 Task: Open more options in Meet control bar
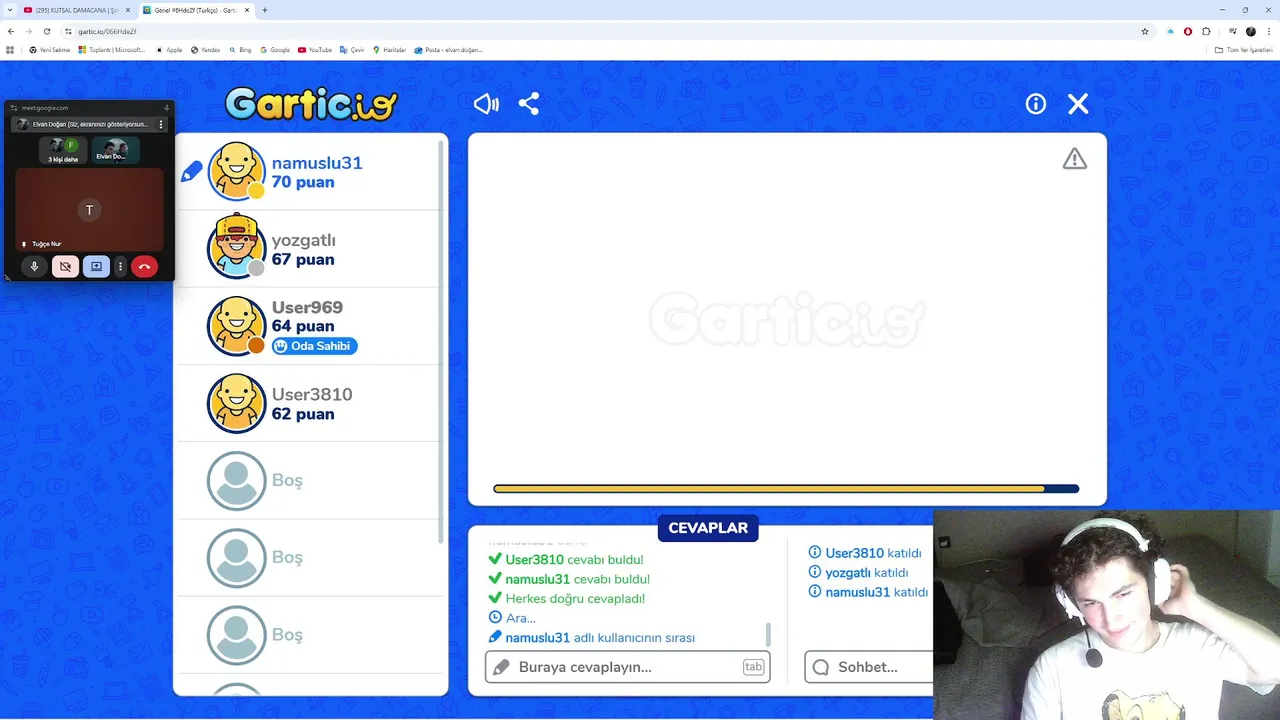[x=120, y=267]
